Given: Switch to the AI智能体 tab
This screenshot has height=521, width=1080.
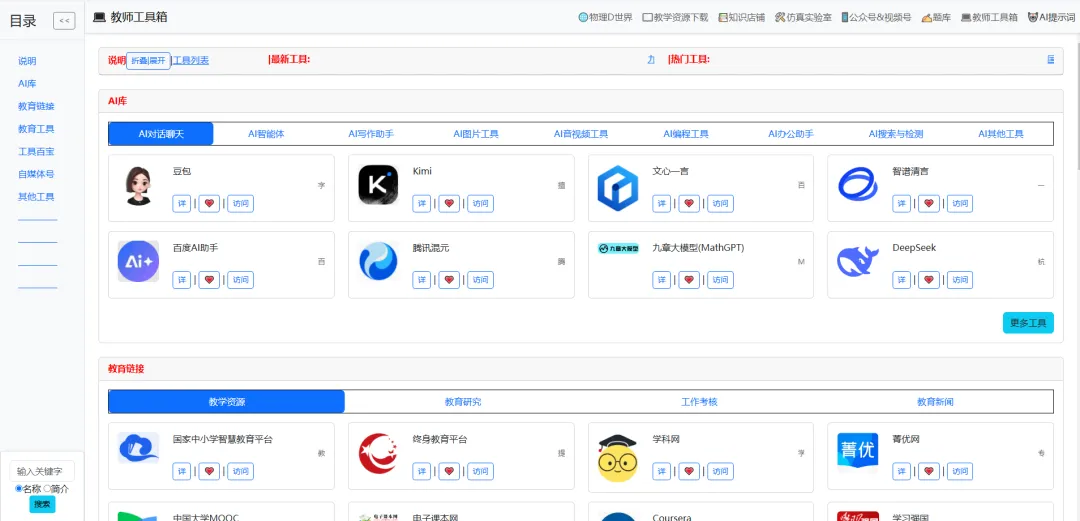Looking at the screenshot, I should 266,134.
